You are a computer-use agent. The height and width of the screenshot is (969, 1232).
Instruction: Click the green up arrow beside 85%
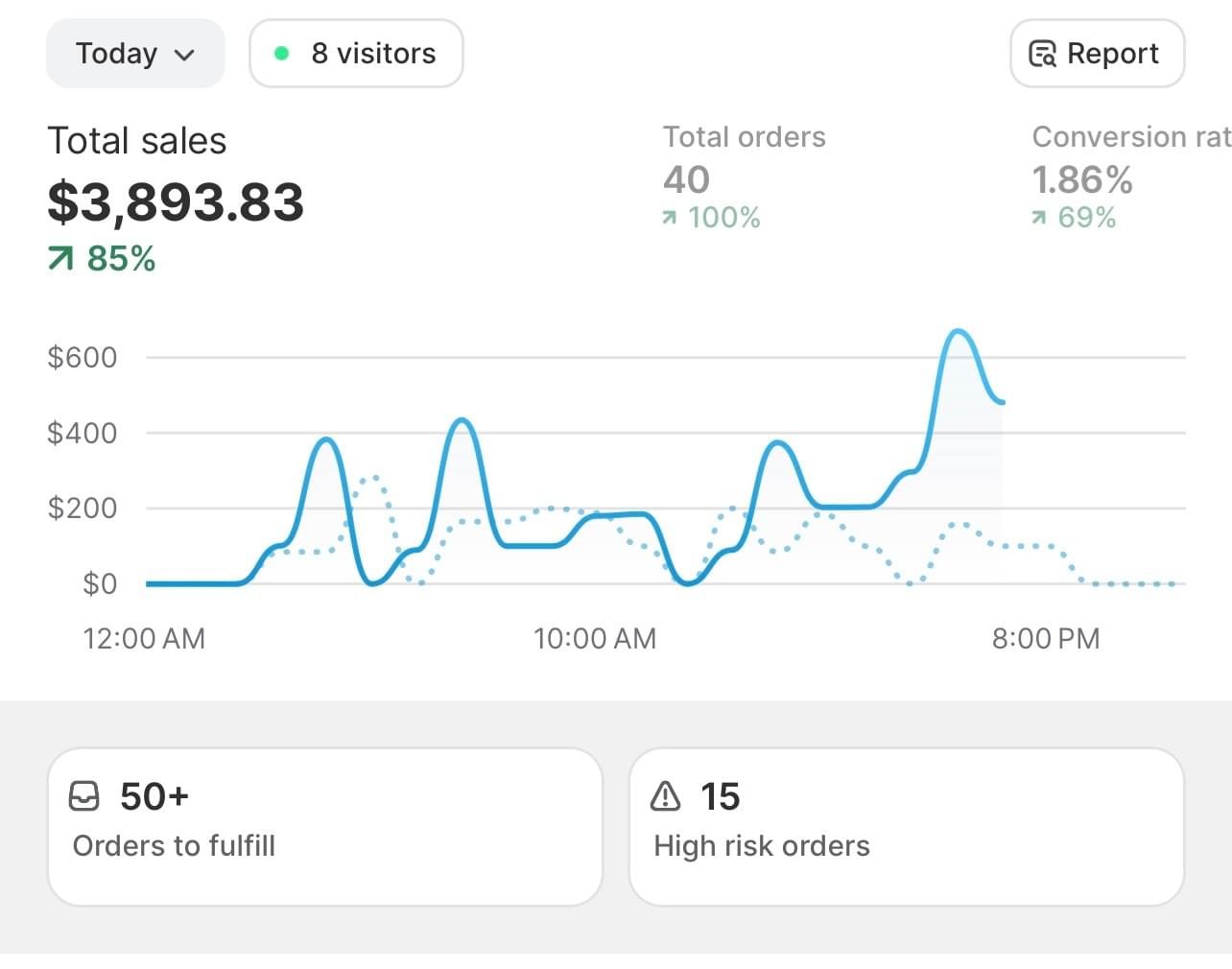[x=60, y=258]
